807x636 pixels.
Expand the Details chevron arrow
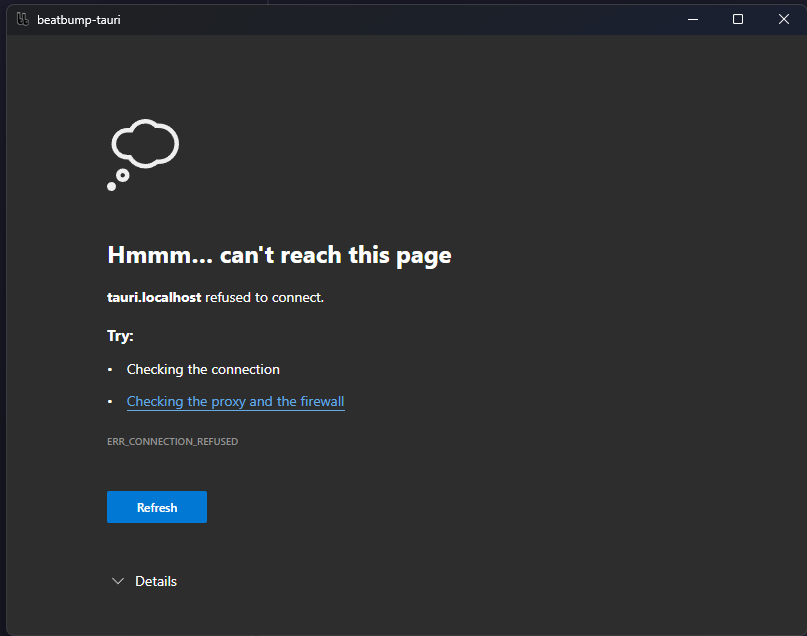[x=118, y=581]
